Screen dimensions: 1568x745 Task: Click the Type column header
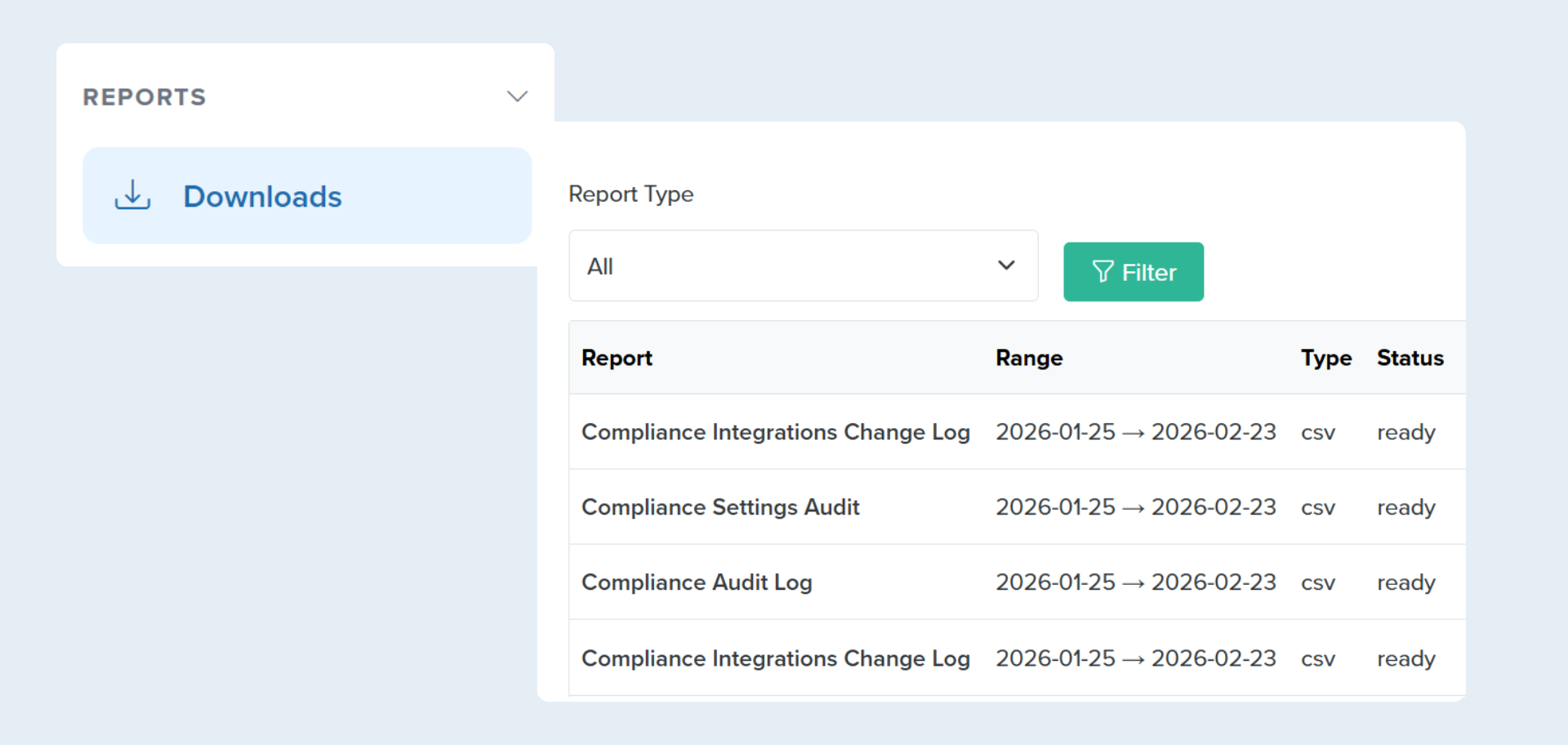coord(1325,358)
